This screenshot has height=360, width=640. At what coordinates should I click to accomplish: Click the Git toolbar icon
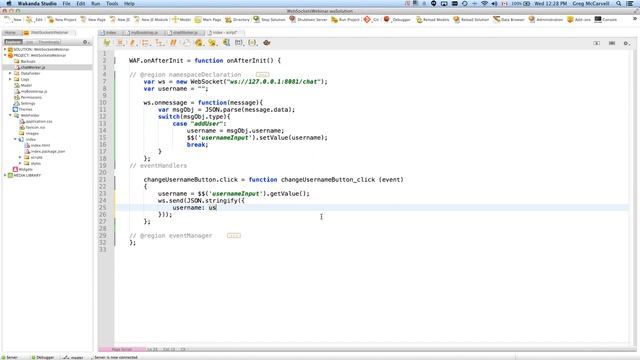(371, 20)
